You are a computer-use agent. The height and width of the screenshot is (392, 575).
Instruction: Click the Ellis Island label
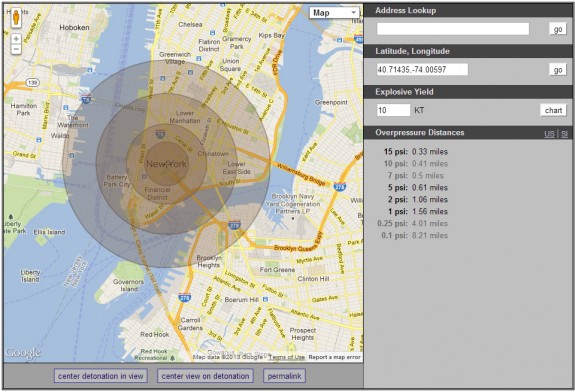49,232
